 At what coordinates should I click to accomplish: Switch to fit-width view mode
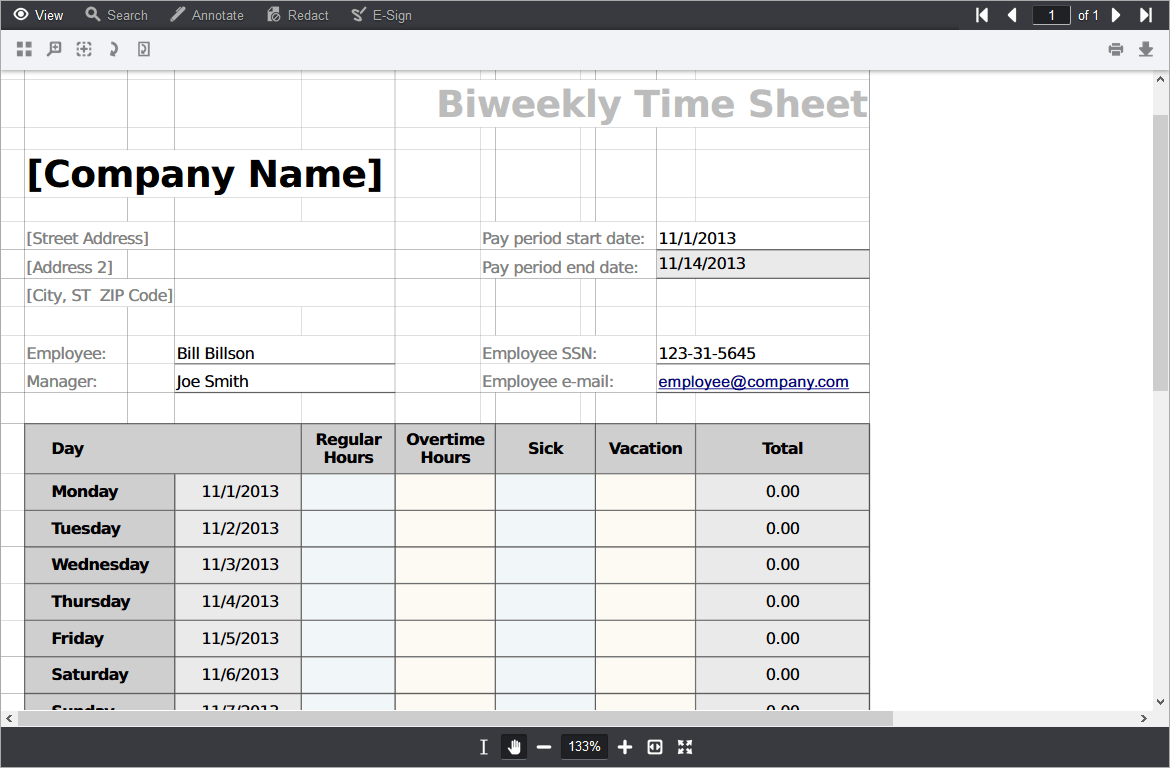tap(654, 746)
